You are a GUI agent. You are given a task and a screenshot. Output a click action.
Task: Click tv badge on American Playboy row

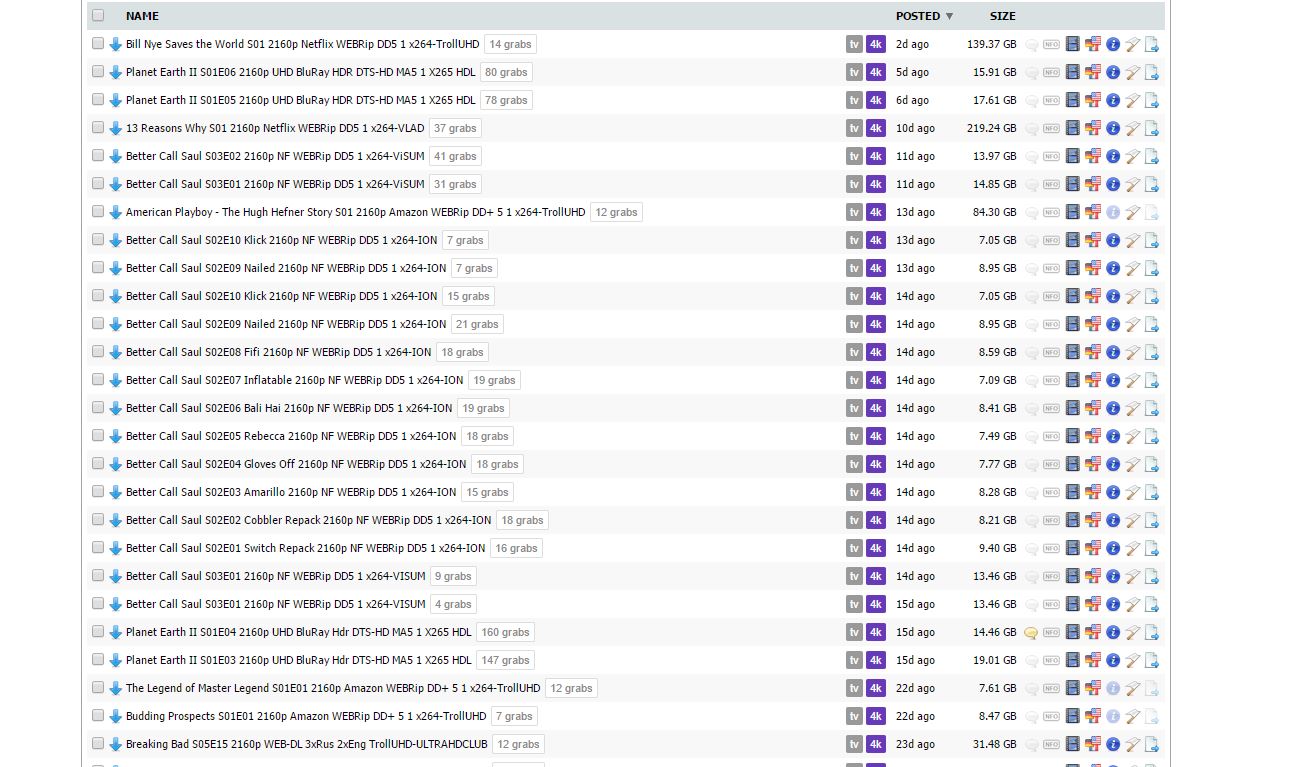pos(854,212)
